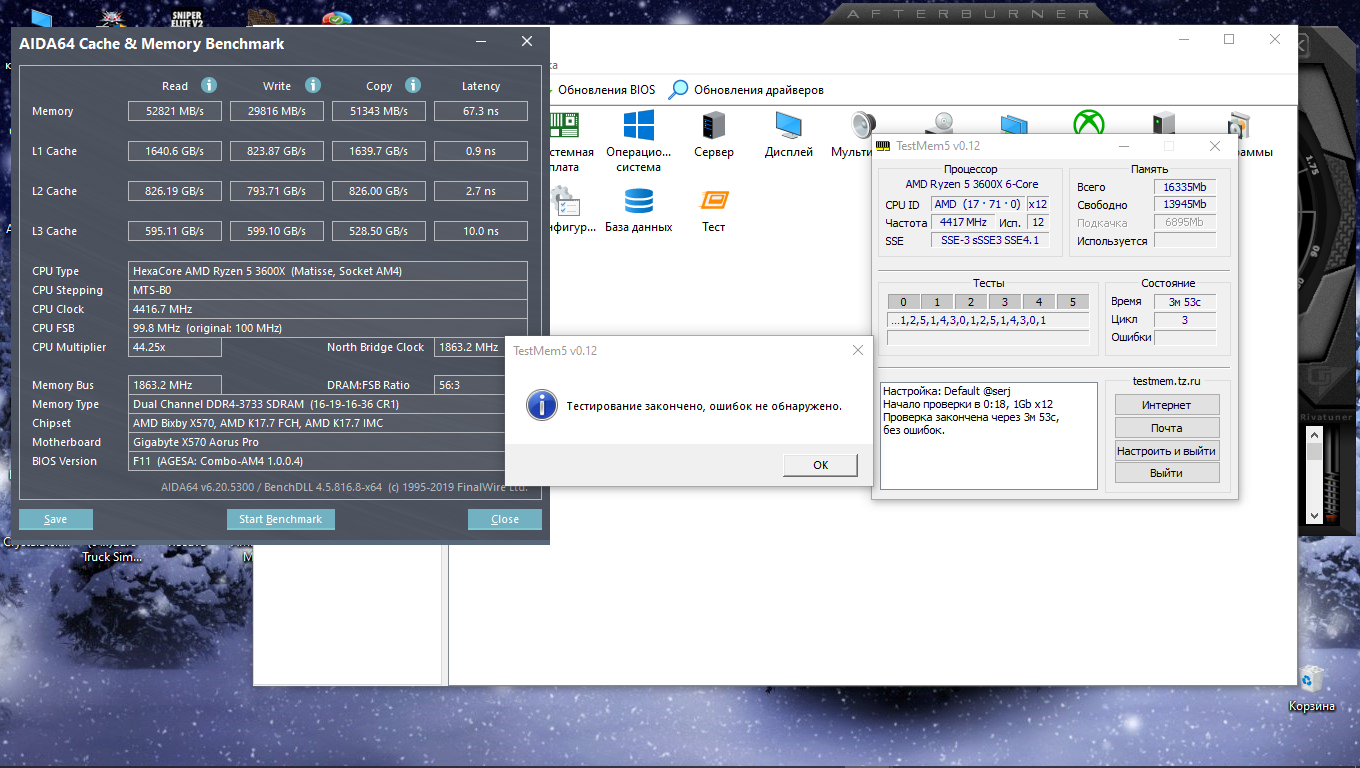Open the Системная плата motherboard icon
This screenshot has width=1360, height=768.
[567, 141]
